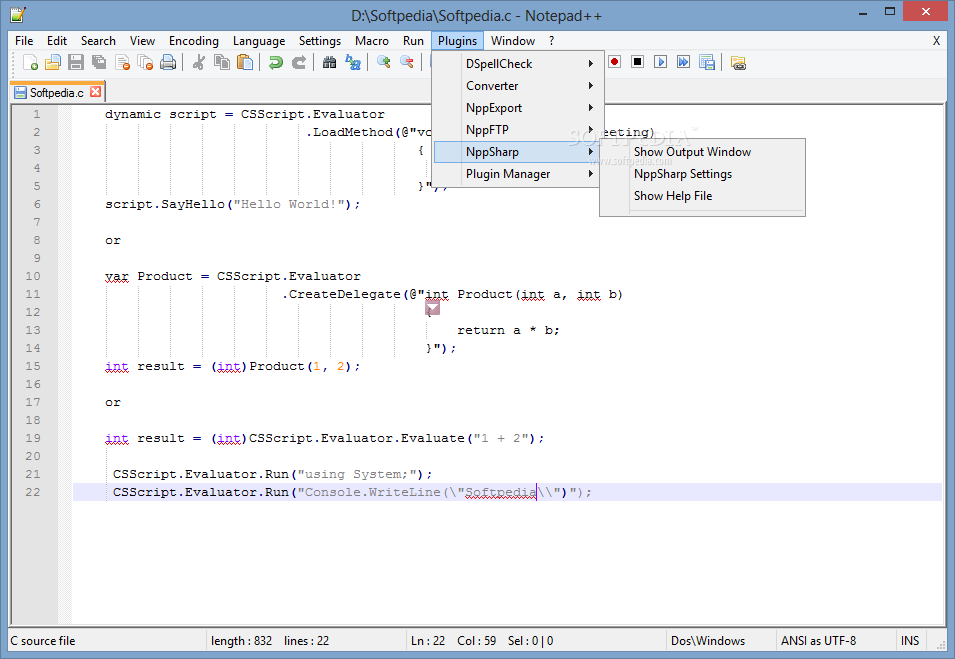955x659 pixels.
Task: Switch to the Softpedia.c document tab
Action: click(57, 93)
